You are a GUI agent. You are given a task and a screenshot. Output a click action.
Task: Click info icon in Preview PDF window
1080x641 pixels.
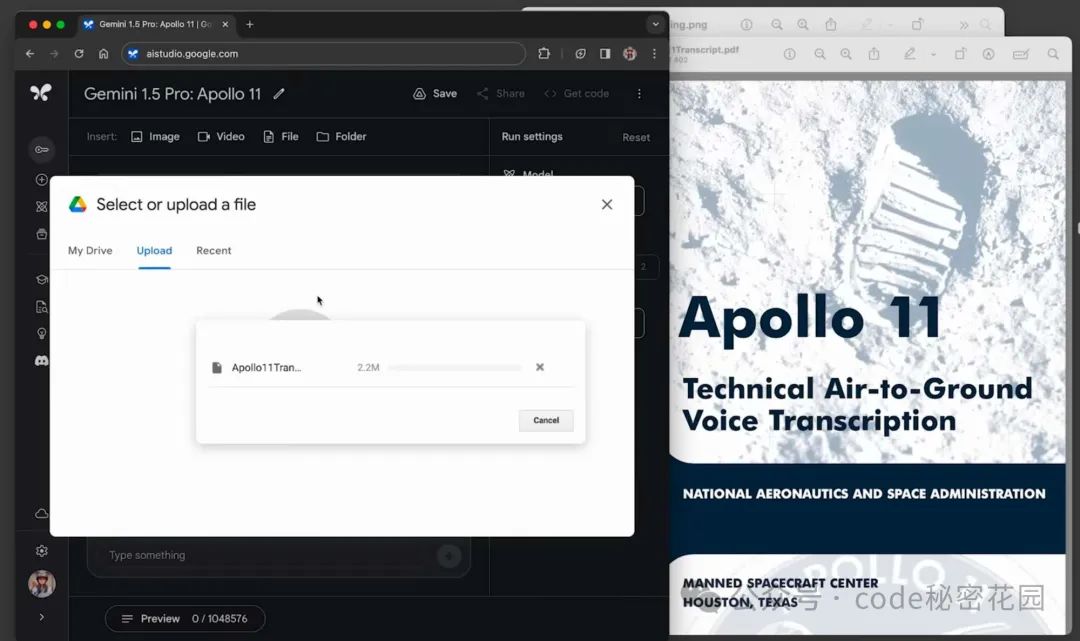click(789, 54)
